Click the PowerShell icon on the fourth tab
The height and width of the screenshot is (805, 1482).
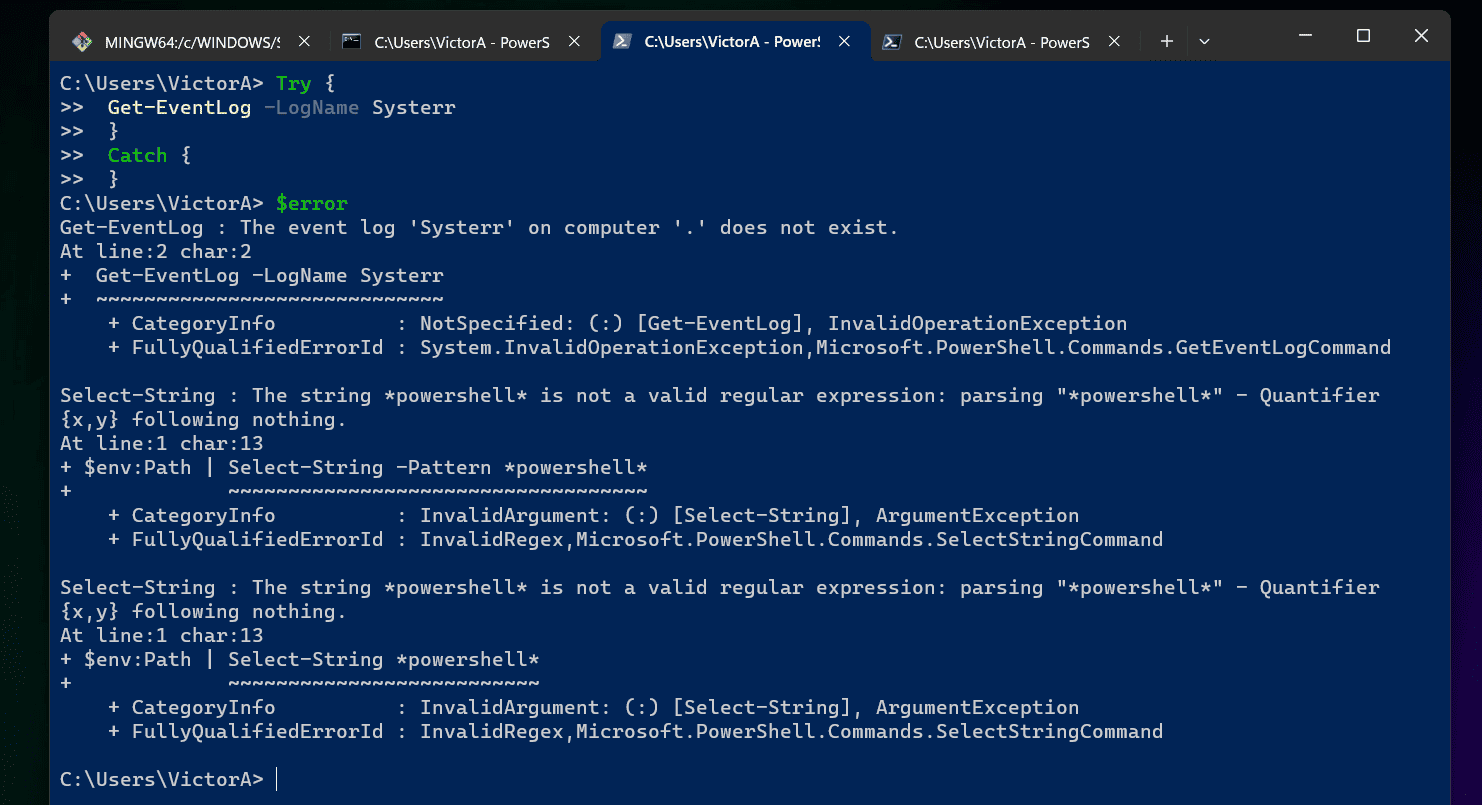point(892,42)
